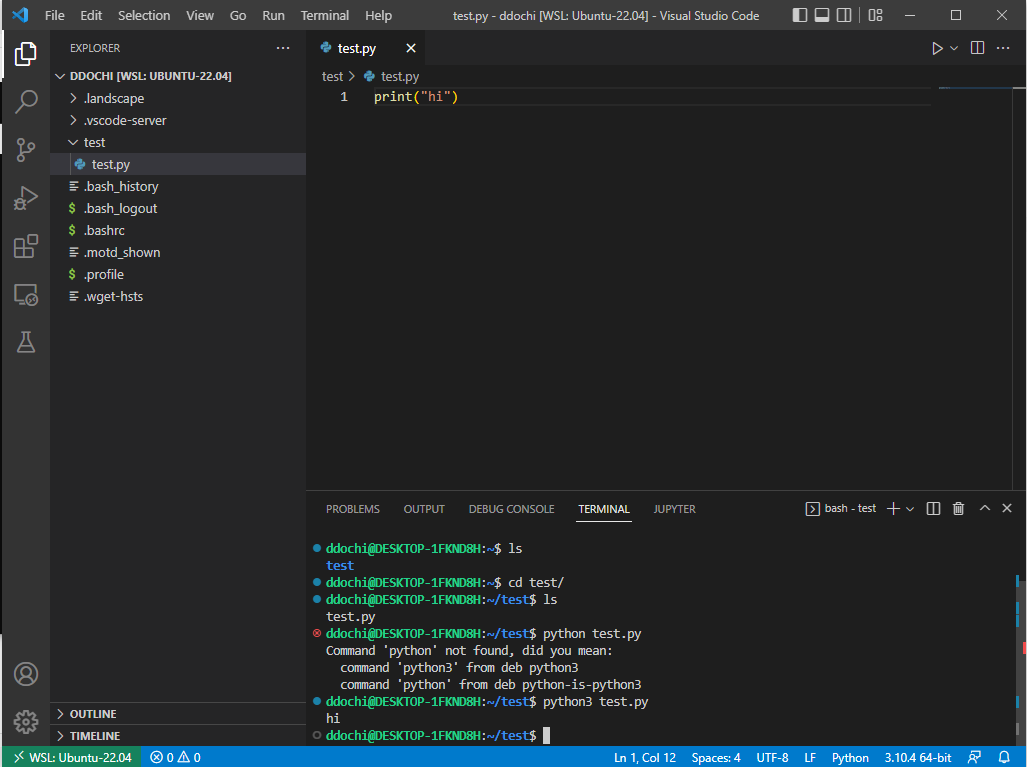Image resolution: width=1027 pixels, height=767 pixels.
Task: Open the Help menu
Action: (379, 15)
